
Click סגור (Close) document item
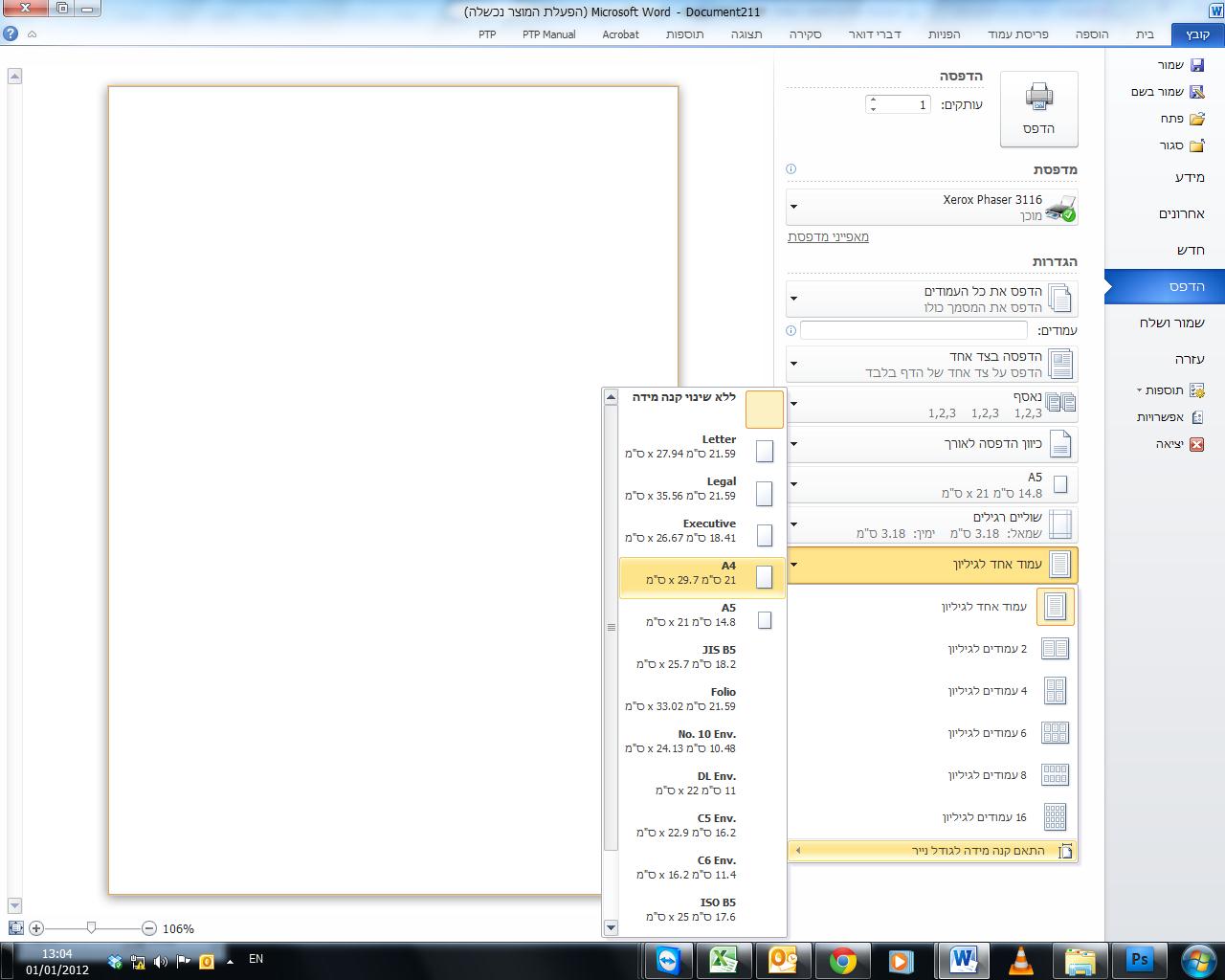(x=1183, y=145)
